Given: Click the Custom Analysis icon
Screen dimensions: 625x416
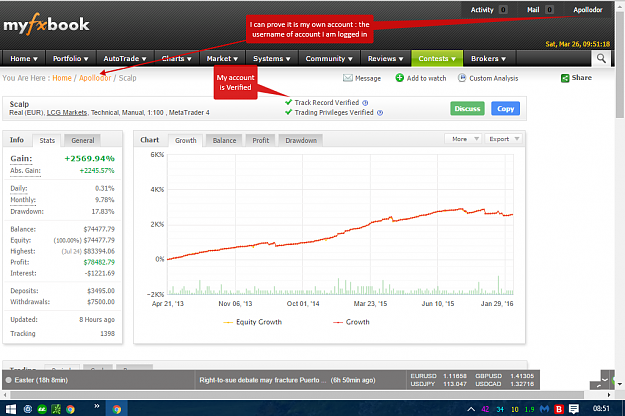Looking at the screenshot, I should [x=462, y=78].
